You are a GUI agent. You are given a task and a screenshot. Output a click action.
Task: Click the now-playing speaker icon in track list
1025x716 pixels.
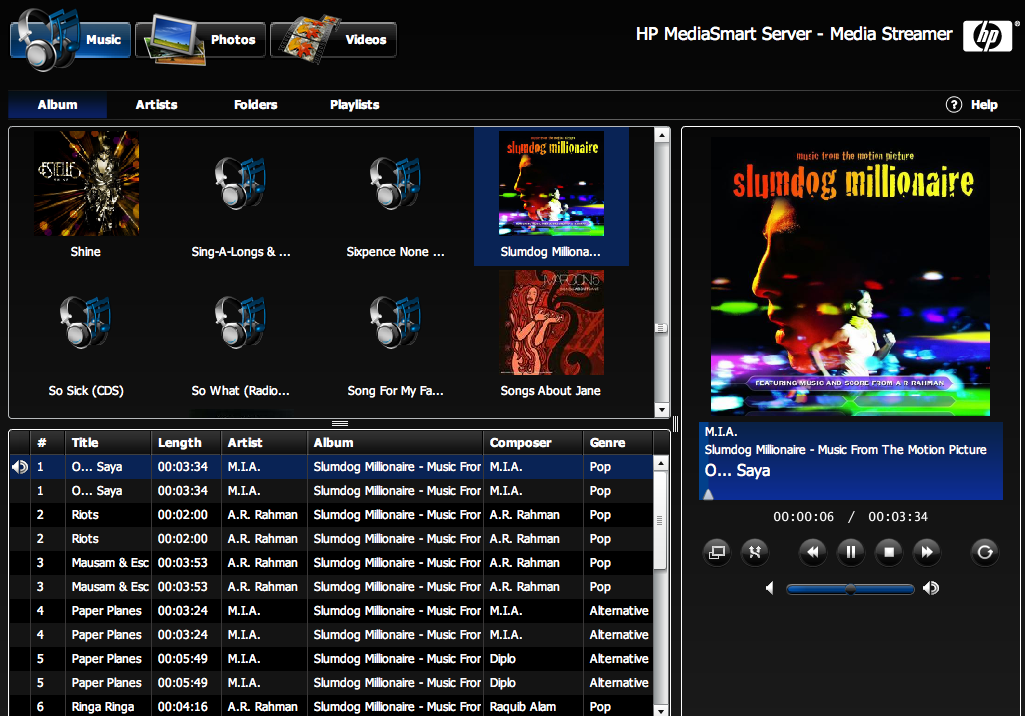tap(20, 467)
